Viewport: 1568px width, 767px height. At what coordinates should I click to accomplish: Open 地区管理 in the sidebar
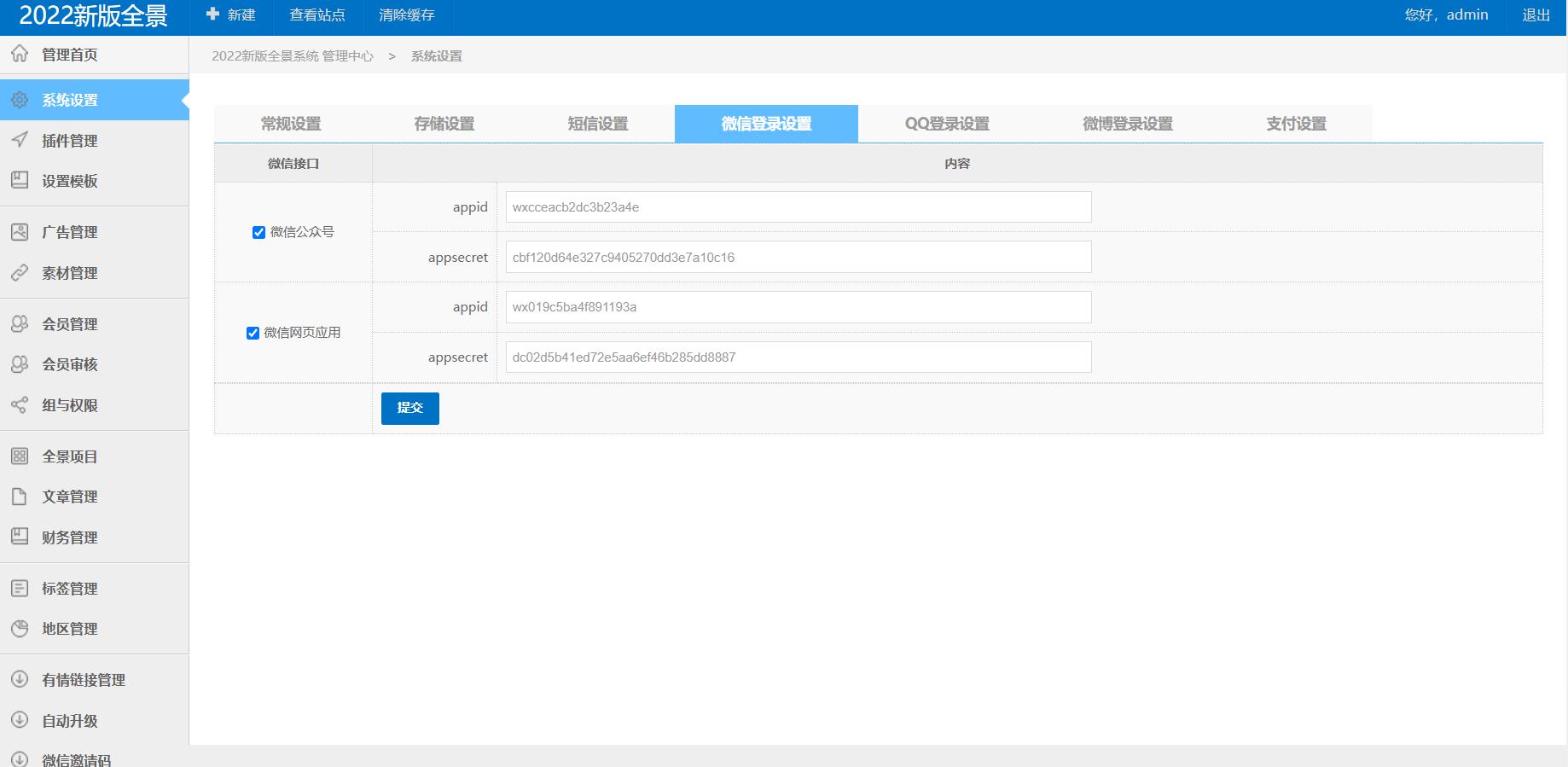coord(94,629)
